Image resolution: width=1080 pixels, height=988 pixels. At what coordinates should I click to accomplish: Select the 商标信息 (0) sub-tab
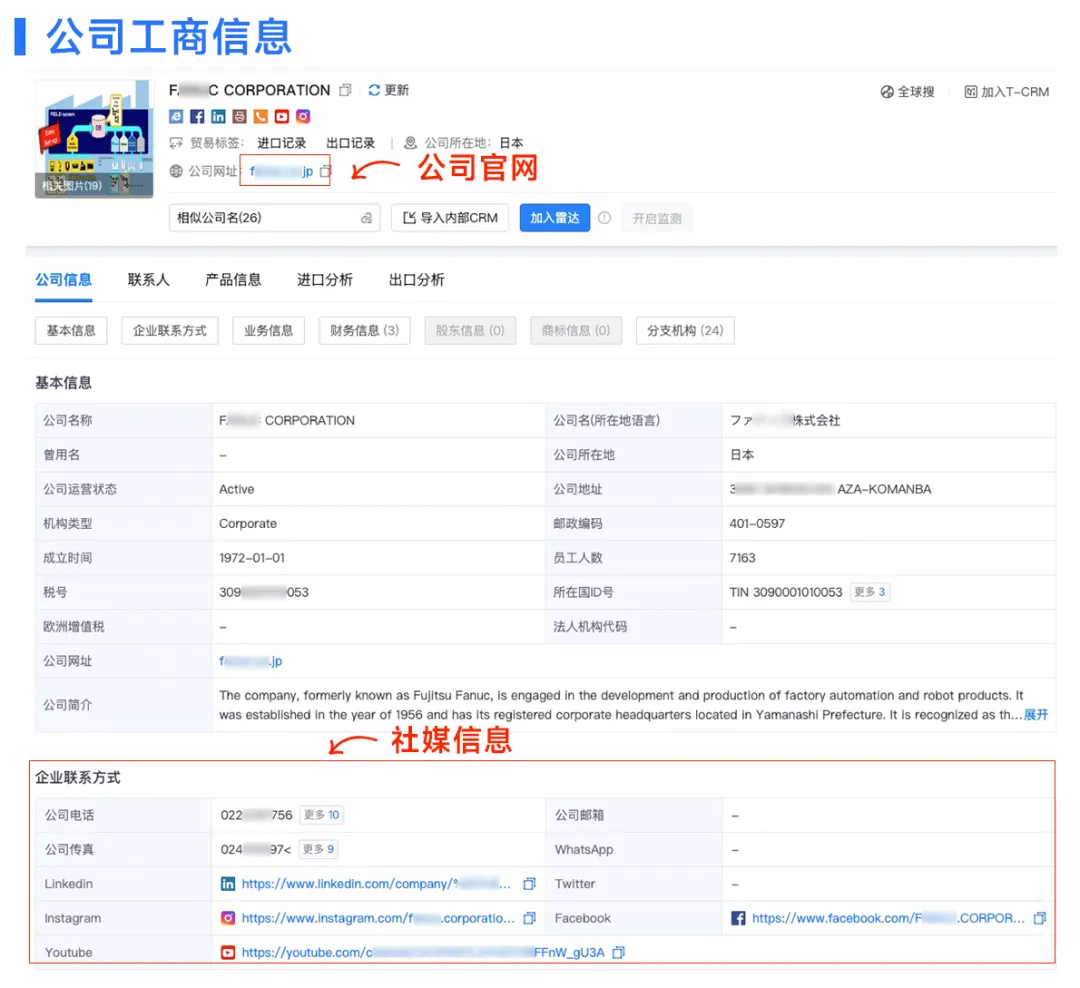click(x=576, y=331)
